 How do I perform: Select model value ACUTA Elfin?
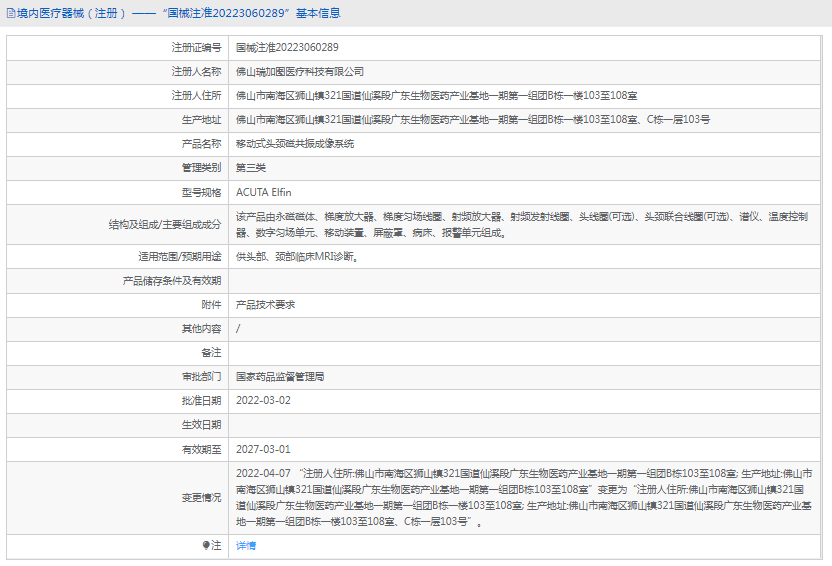click(x=264, y=192)
